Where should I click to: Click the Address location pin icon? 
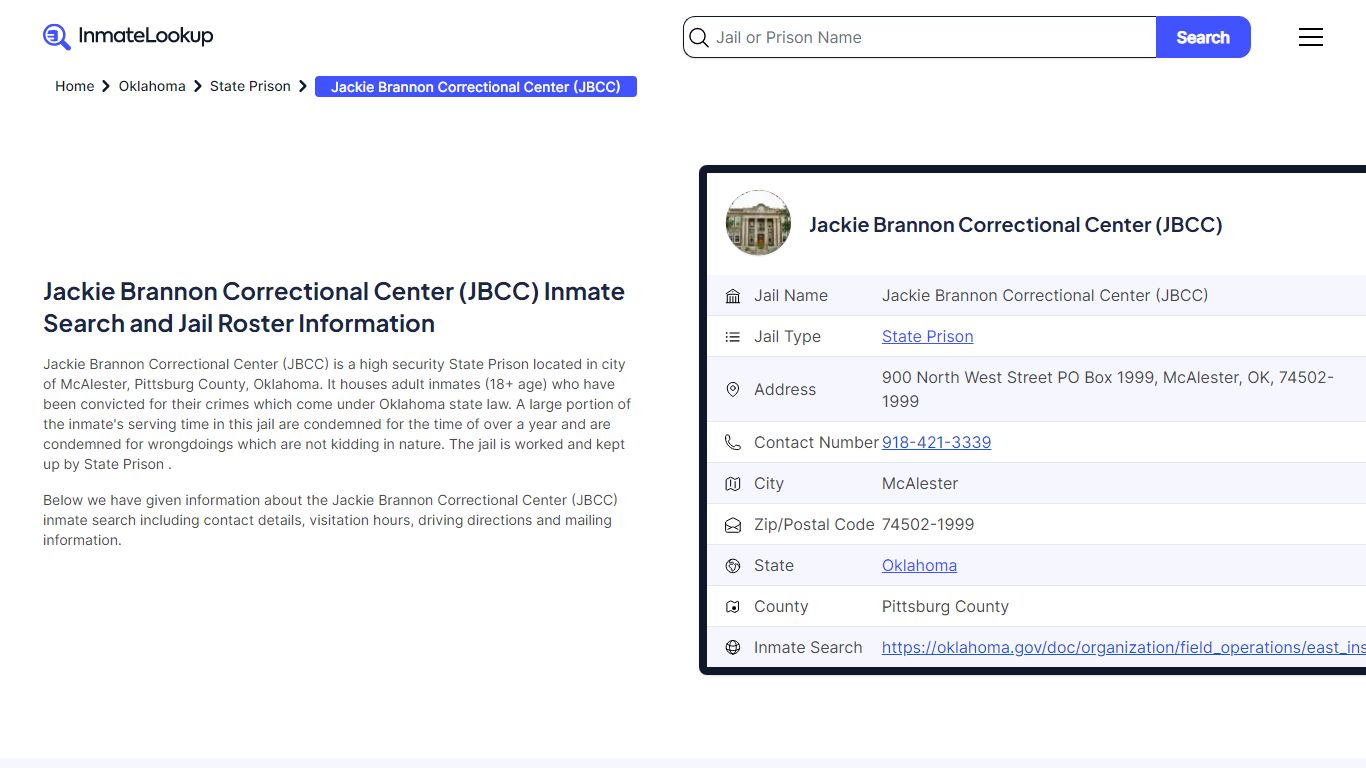coord(733,390)
